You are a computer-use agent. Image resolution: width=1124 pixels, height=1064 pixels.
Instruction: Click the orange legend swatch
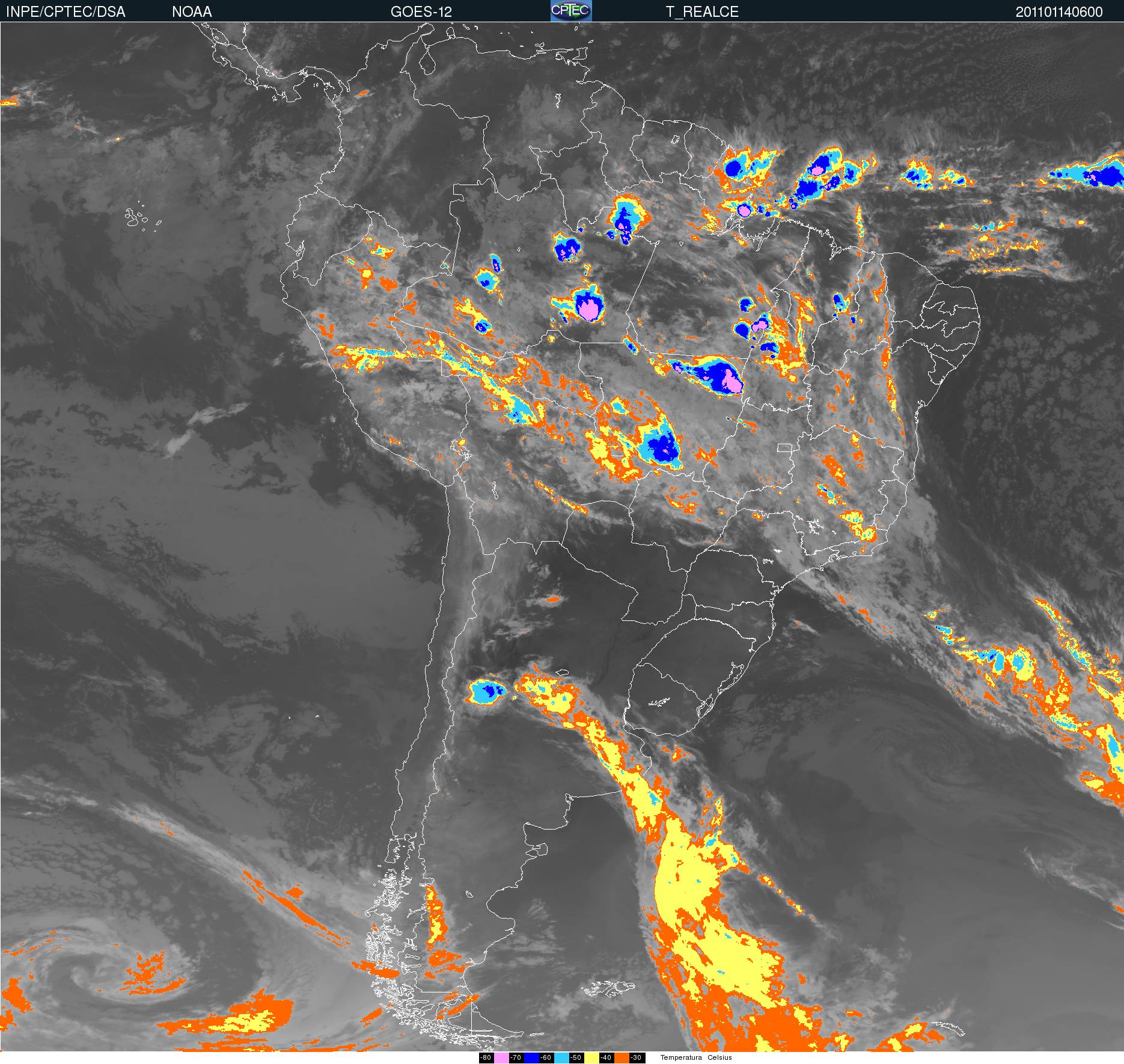(622, 1058)
